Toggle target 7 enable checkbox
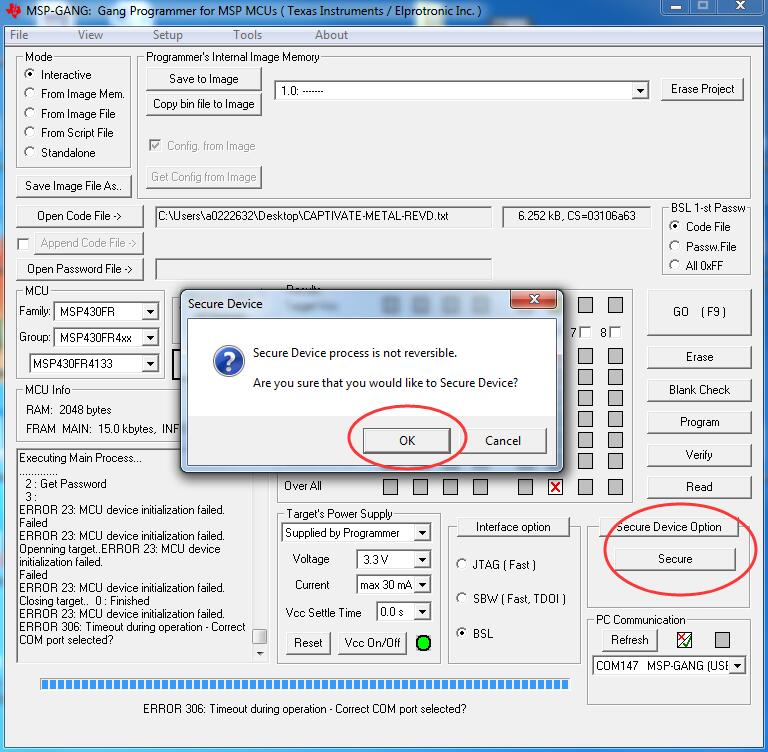The width and height of the screenshot is (768, 752). coord(585,332)
